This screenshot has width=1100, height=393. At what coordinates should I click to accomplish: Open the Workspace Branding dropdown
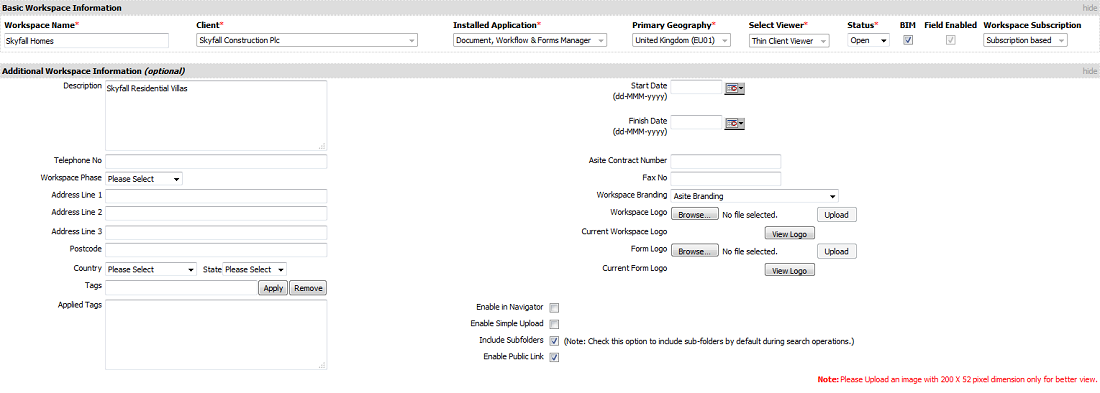[x=754, y=196]
